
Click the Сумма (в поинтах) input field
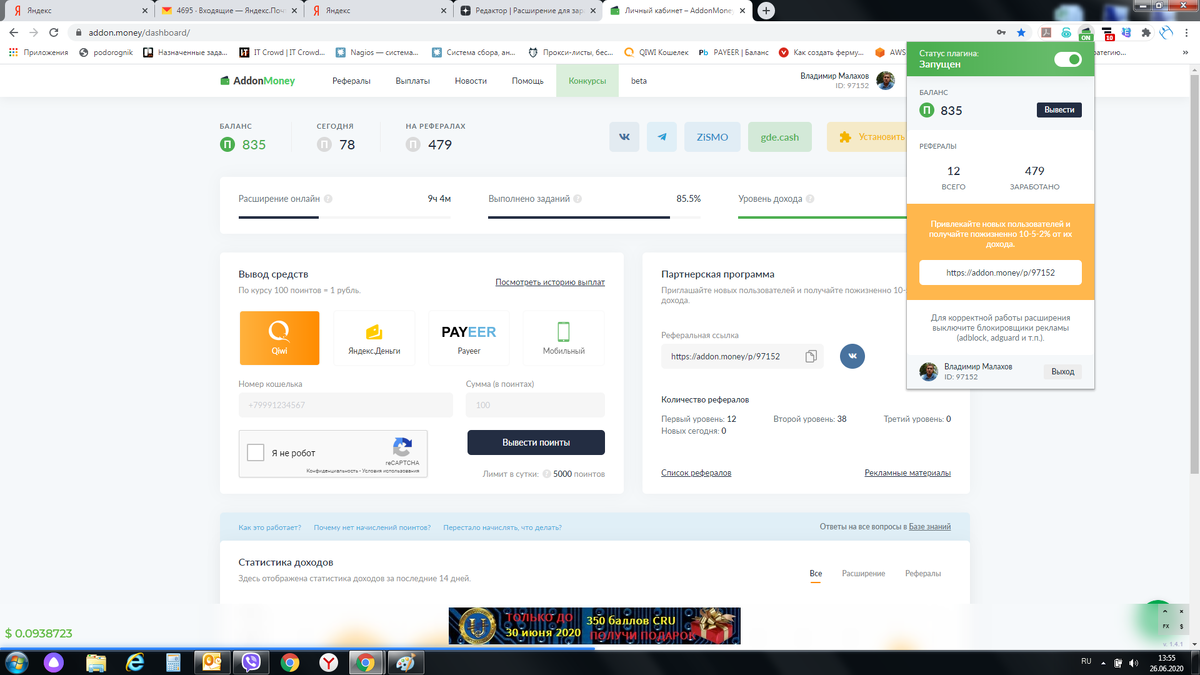click(x=535, y=405)
